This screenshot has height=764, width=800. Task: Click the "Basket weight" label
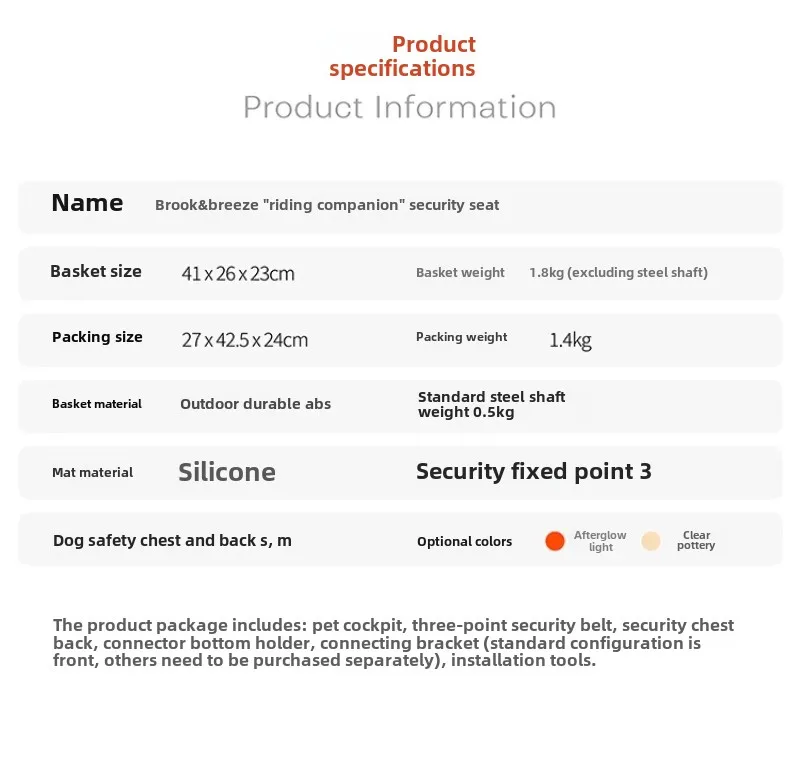click(460, 272)
